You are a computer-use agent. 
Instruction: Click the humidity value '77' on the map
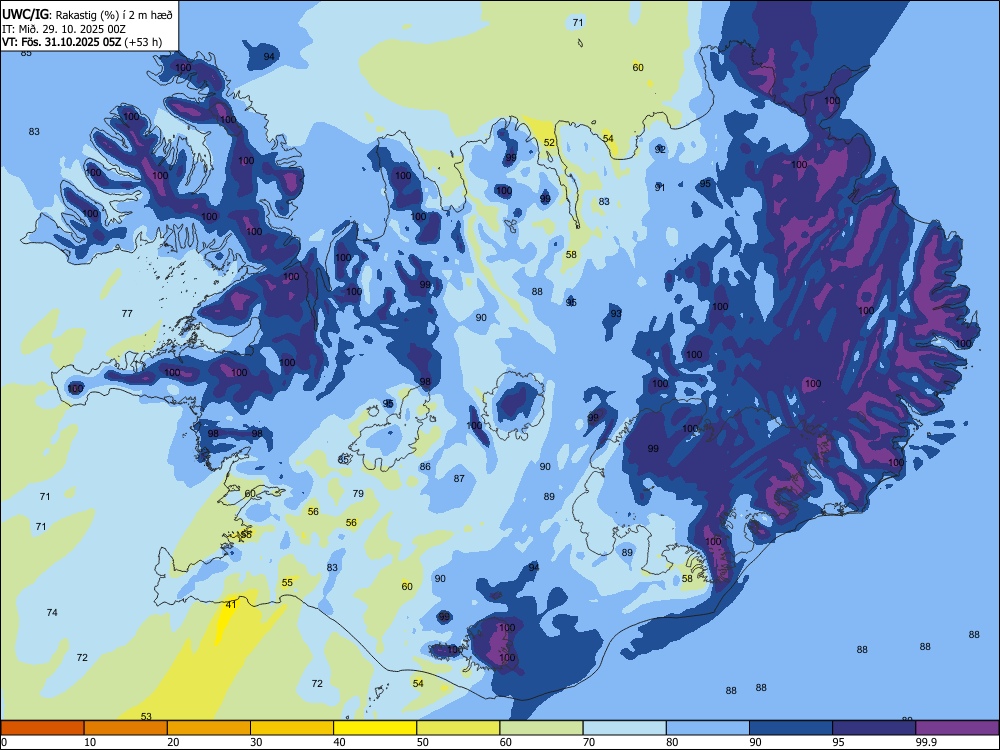(x=127, y=313)
